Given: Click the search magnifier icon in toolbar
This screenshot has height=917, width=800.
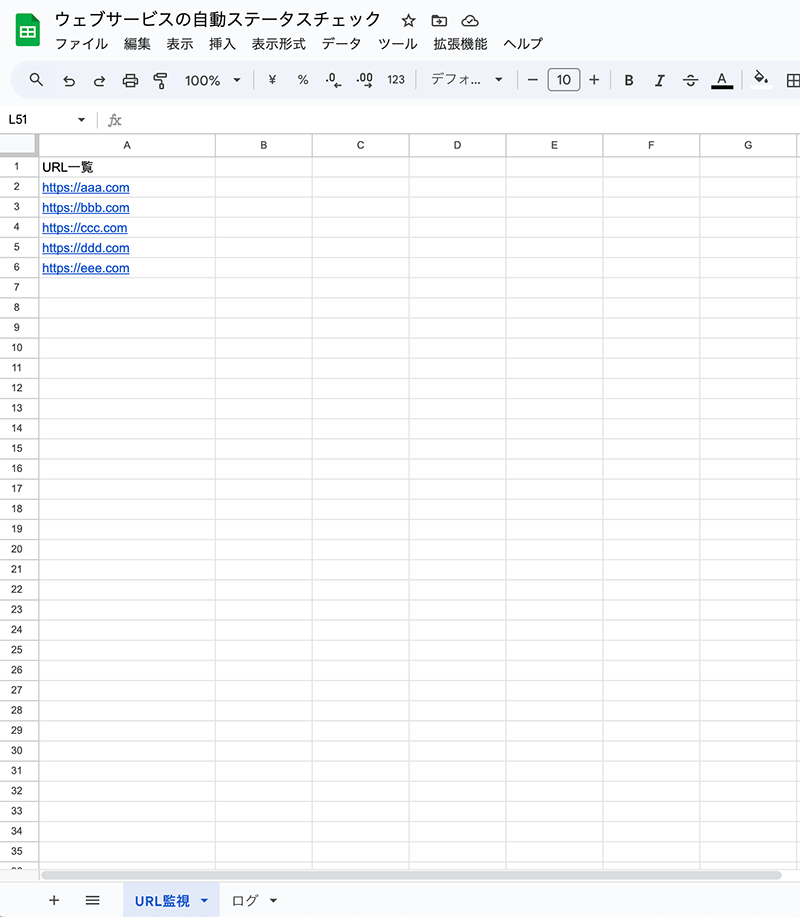Looking at the screenshot, I should pos(36,80).
